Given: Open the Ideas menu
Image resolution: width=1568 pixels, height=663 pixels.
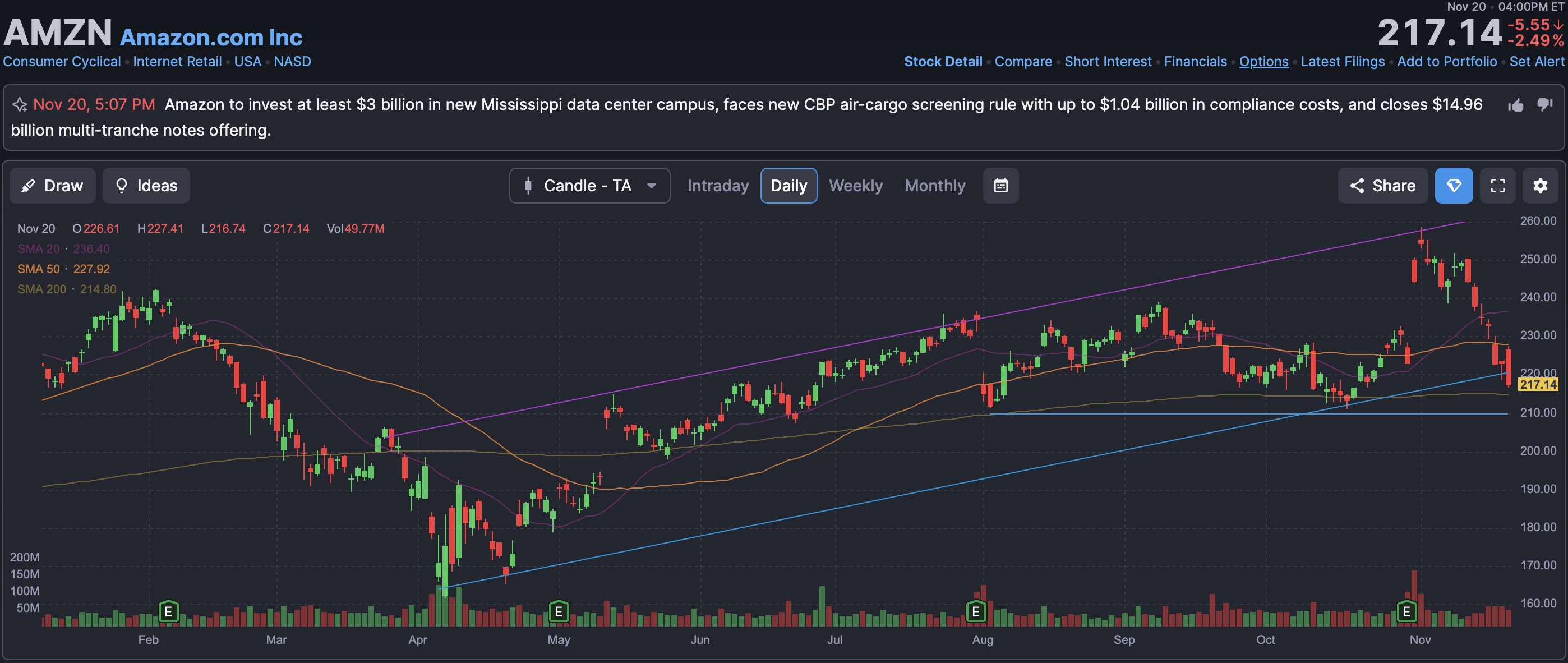Looking at the screenshot, I should click(x=146, y=186).
